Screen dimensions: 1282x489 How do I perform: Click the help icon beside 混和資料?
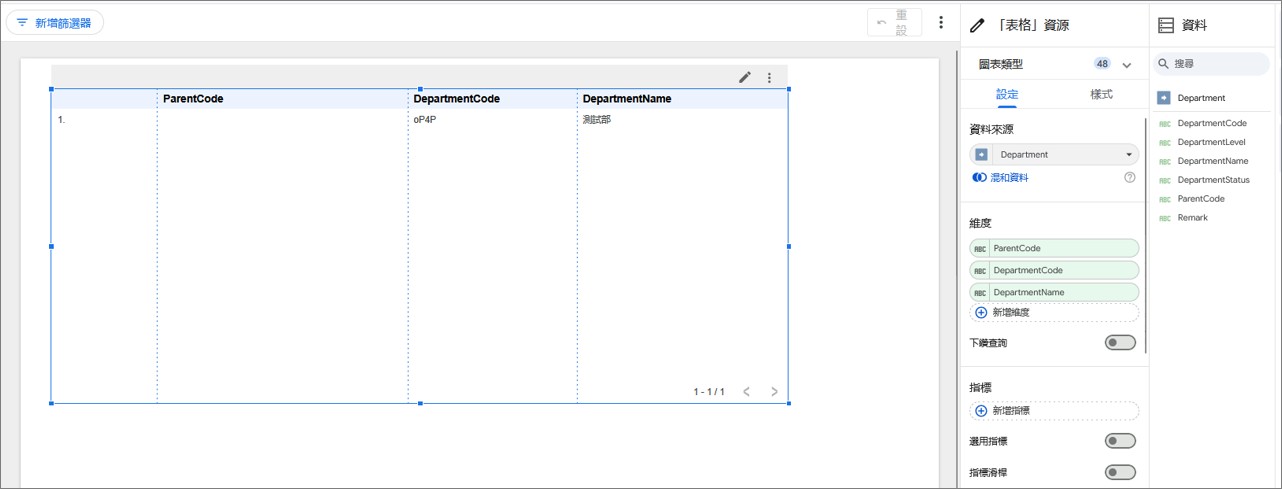(1130, 177)
